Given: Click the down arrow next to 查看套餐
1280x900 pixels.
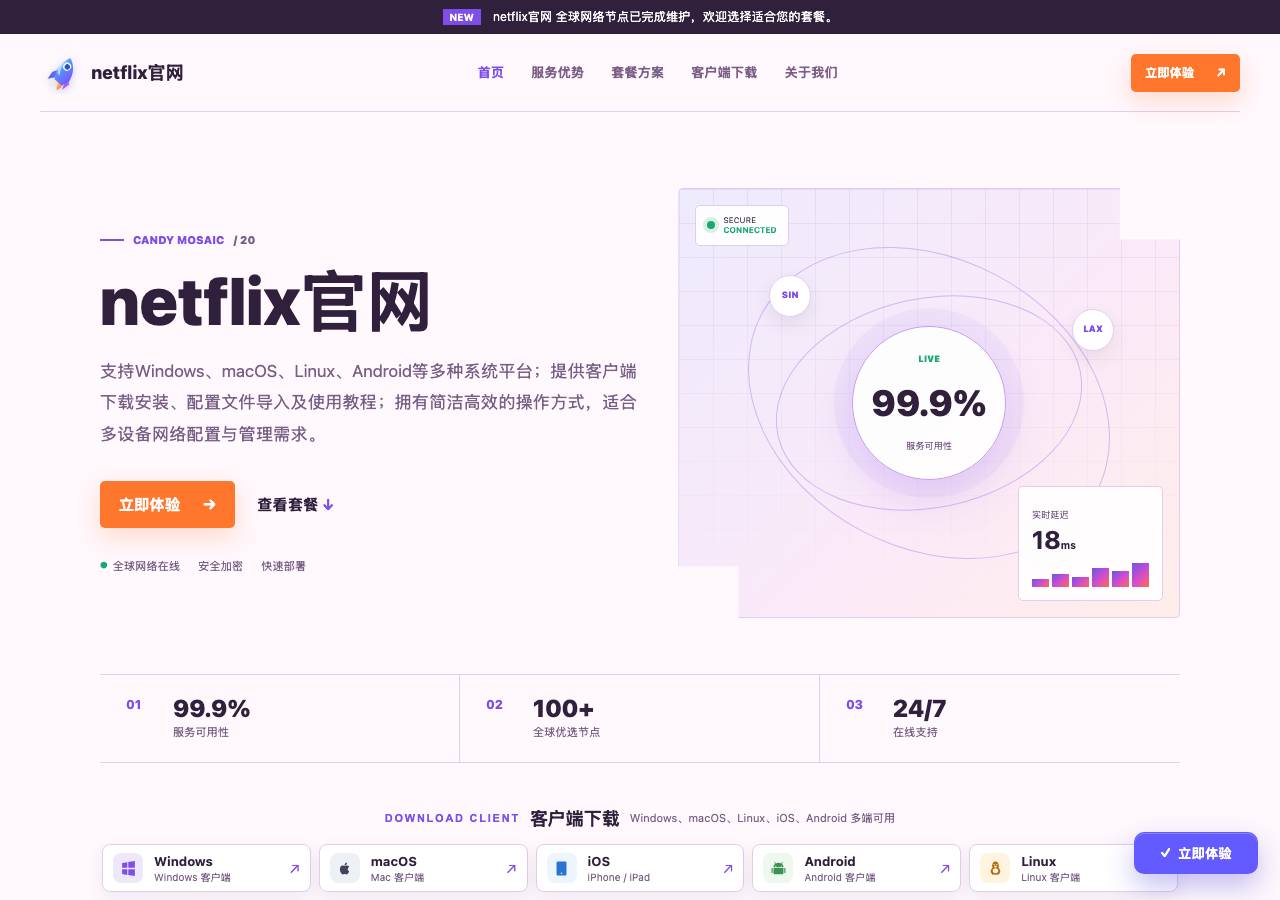Looking at the screenshot, I should tap(328, 505).
